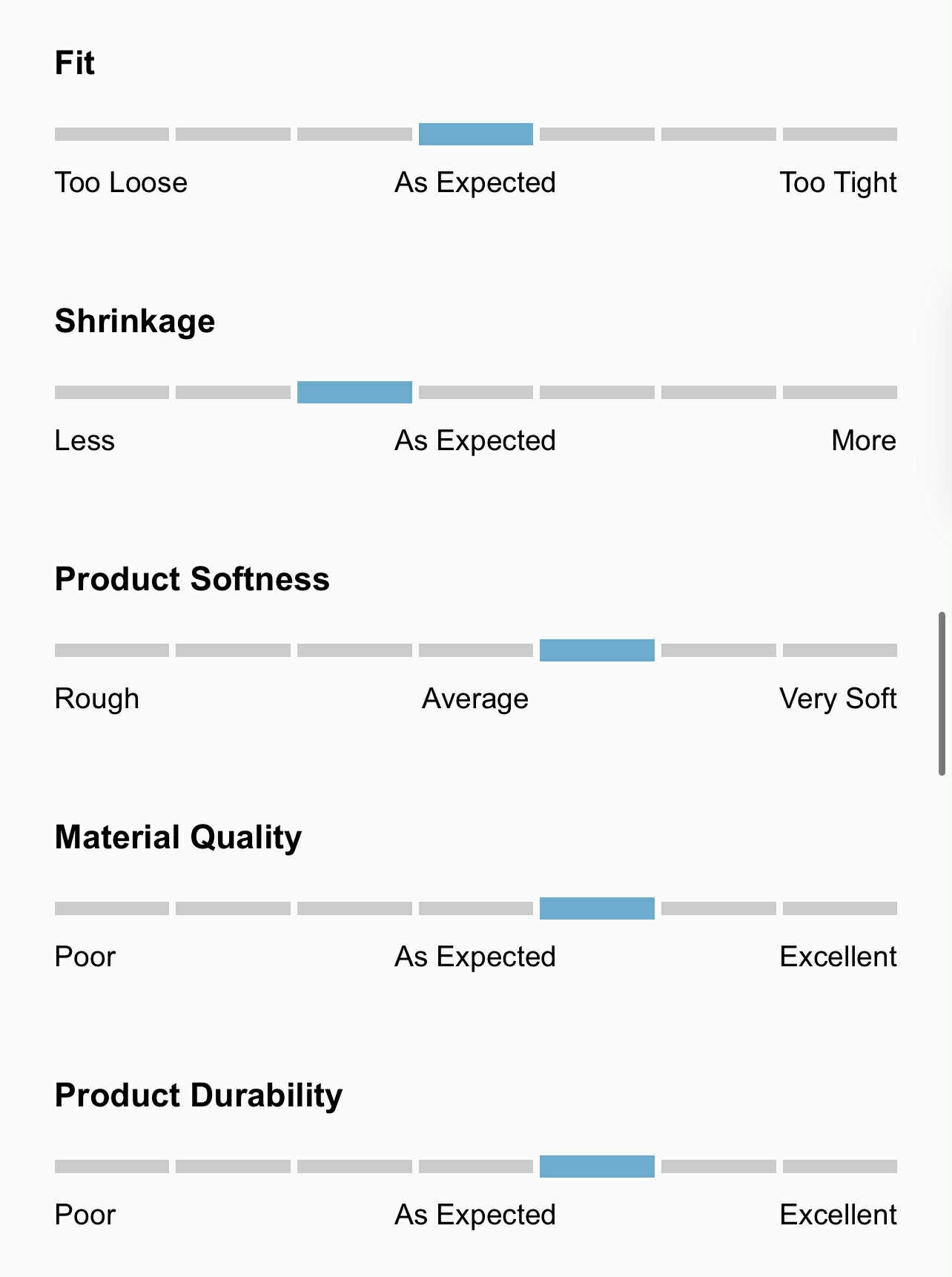Click the Fit heading

pos(75,63)
